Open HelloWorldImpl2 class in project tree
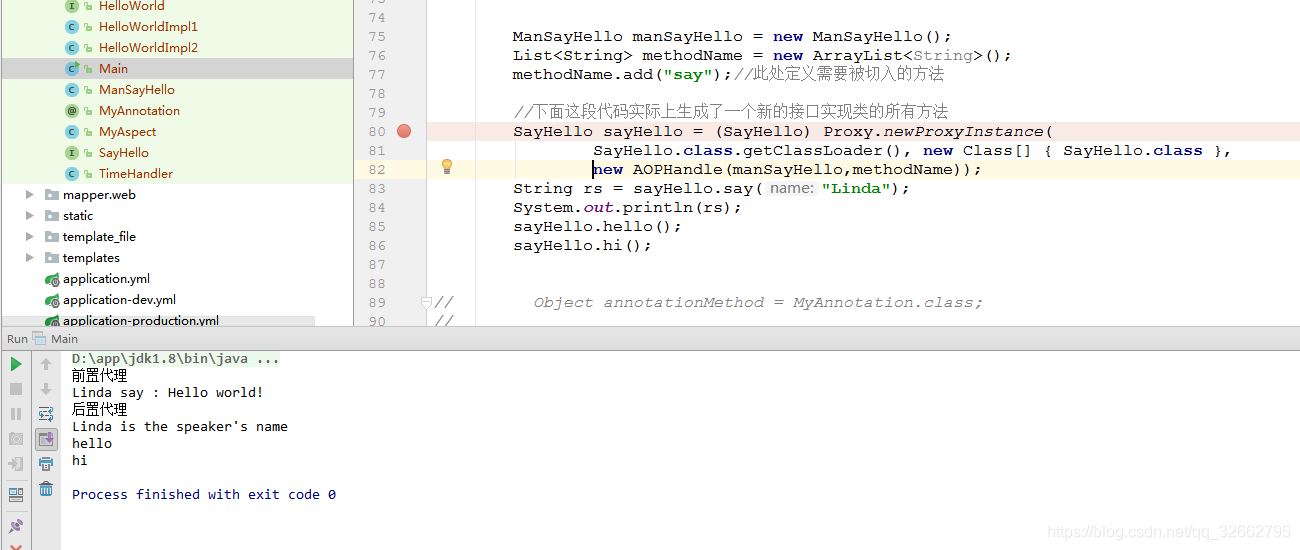 148,48
